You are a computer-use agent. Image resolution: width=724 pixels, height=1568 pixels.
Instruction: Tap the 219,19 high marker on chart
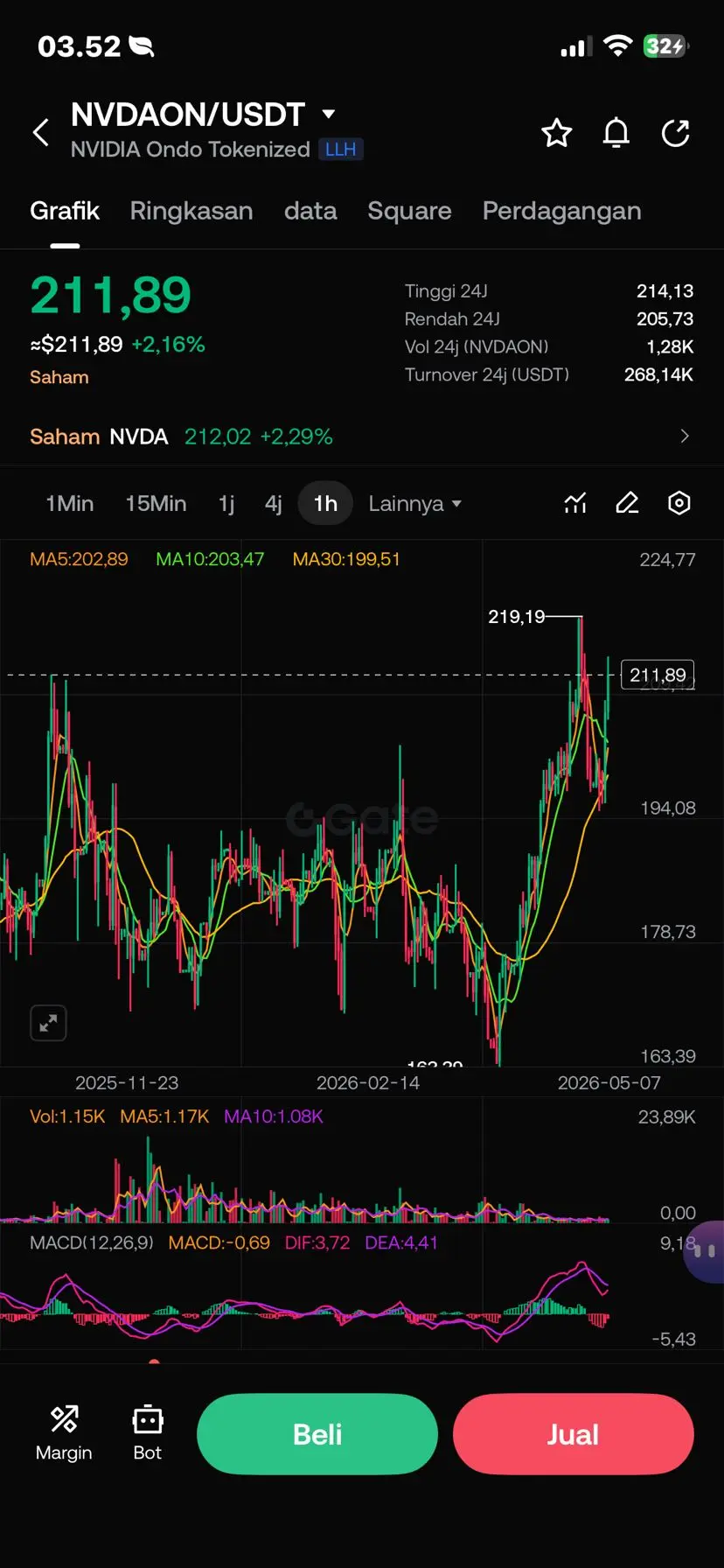516,617
